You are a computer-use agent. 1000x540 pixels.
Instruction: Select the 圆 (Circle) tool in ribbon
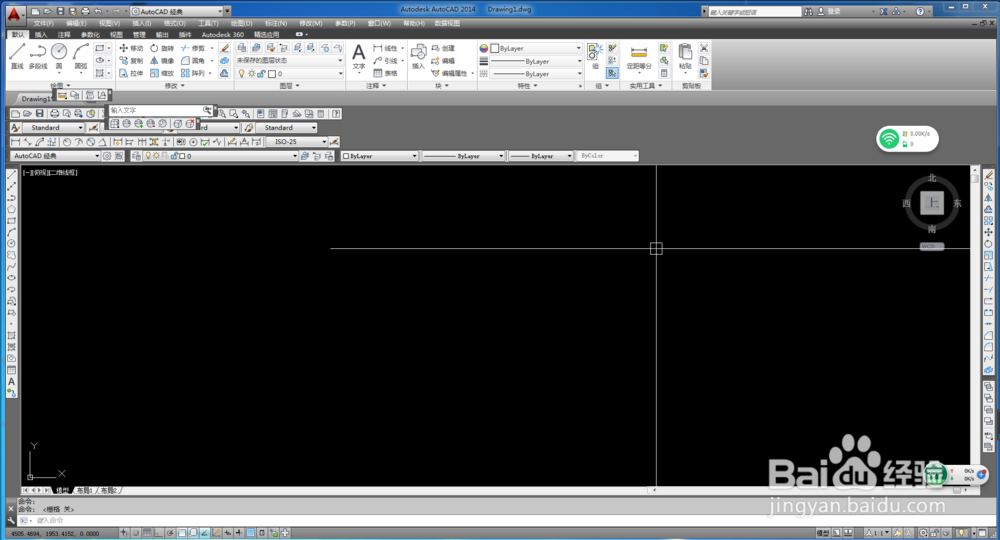tap(59, 56)
